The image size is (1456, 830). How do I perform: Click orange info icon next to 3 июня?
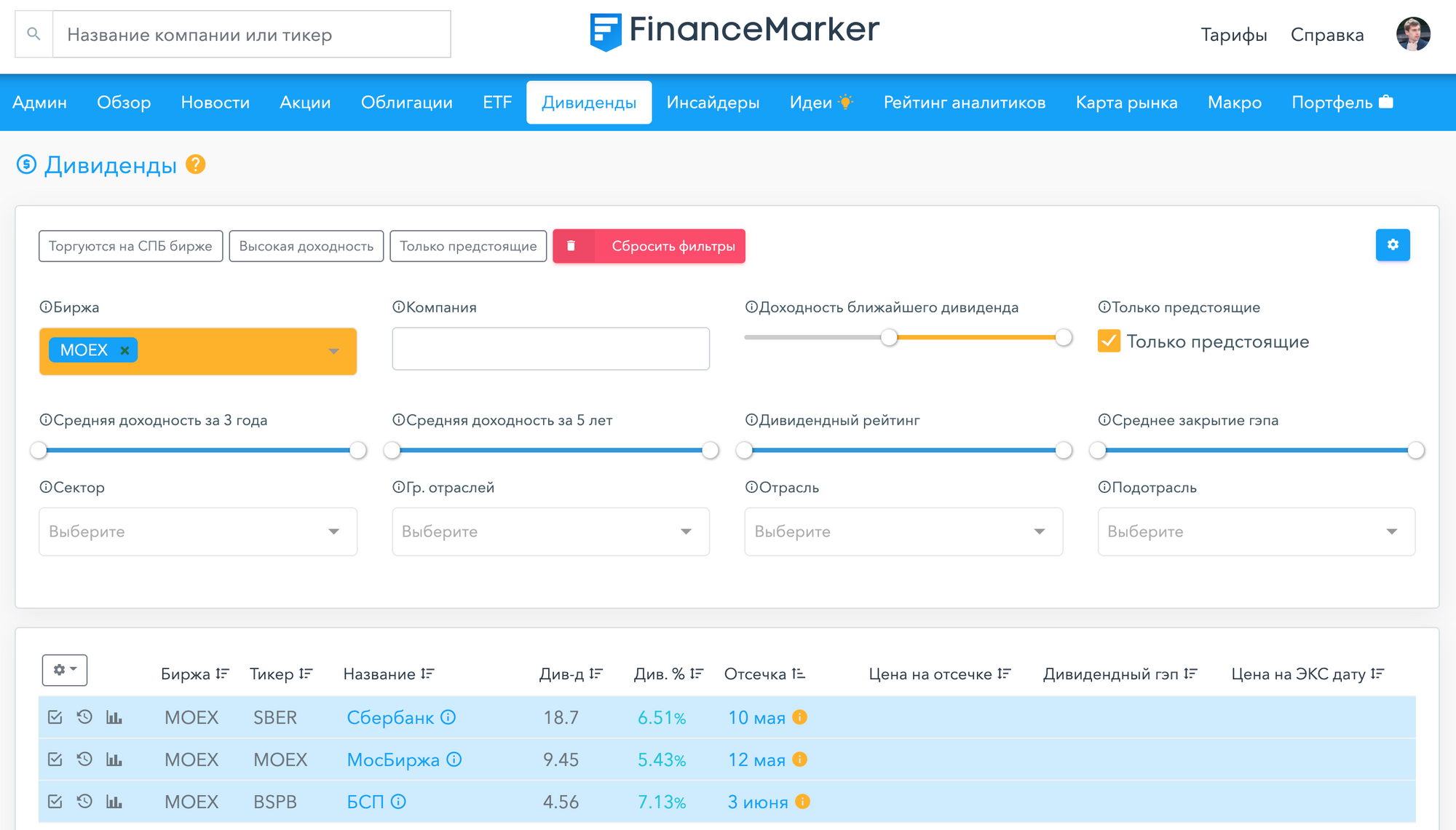(x=802, y=802)
